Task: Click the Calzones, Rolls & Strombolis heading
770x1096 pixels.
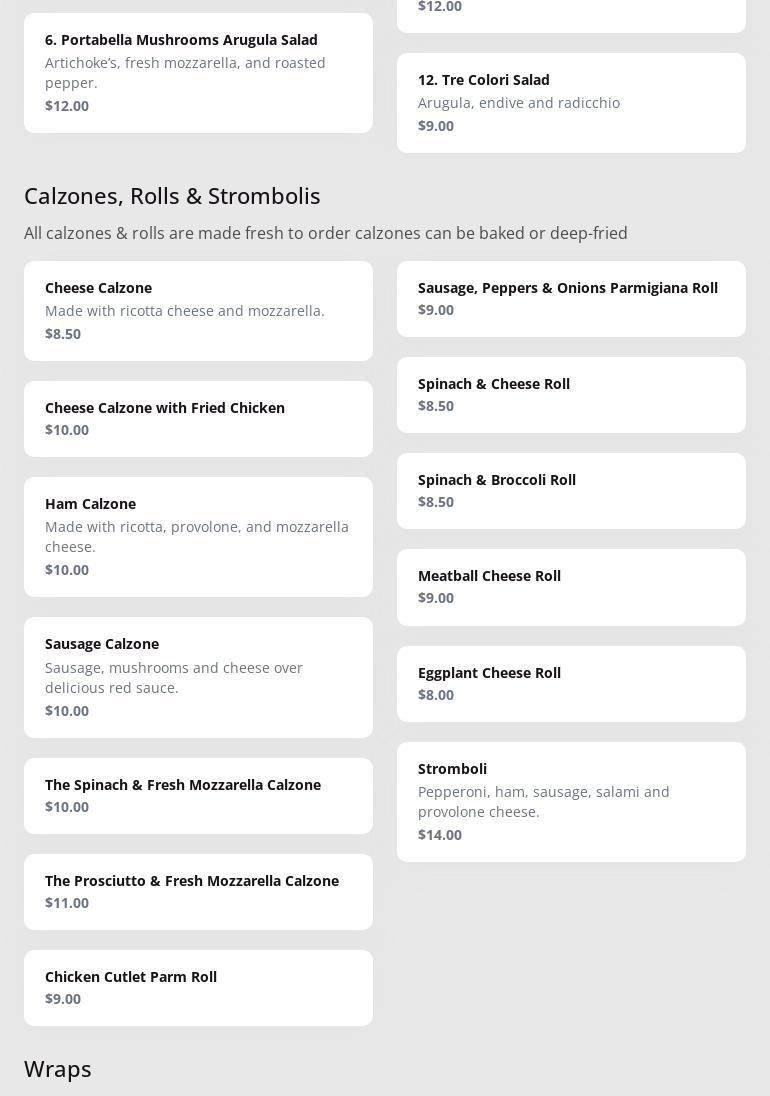Action: click(172, 196)
